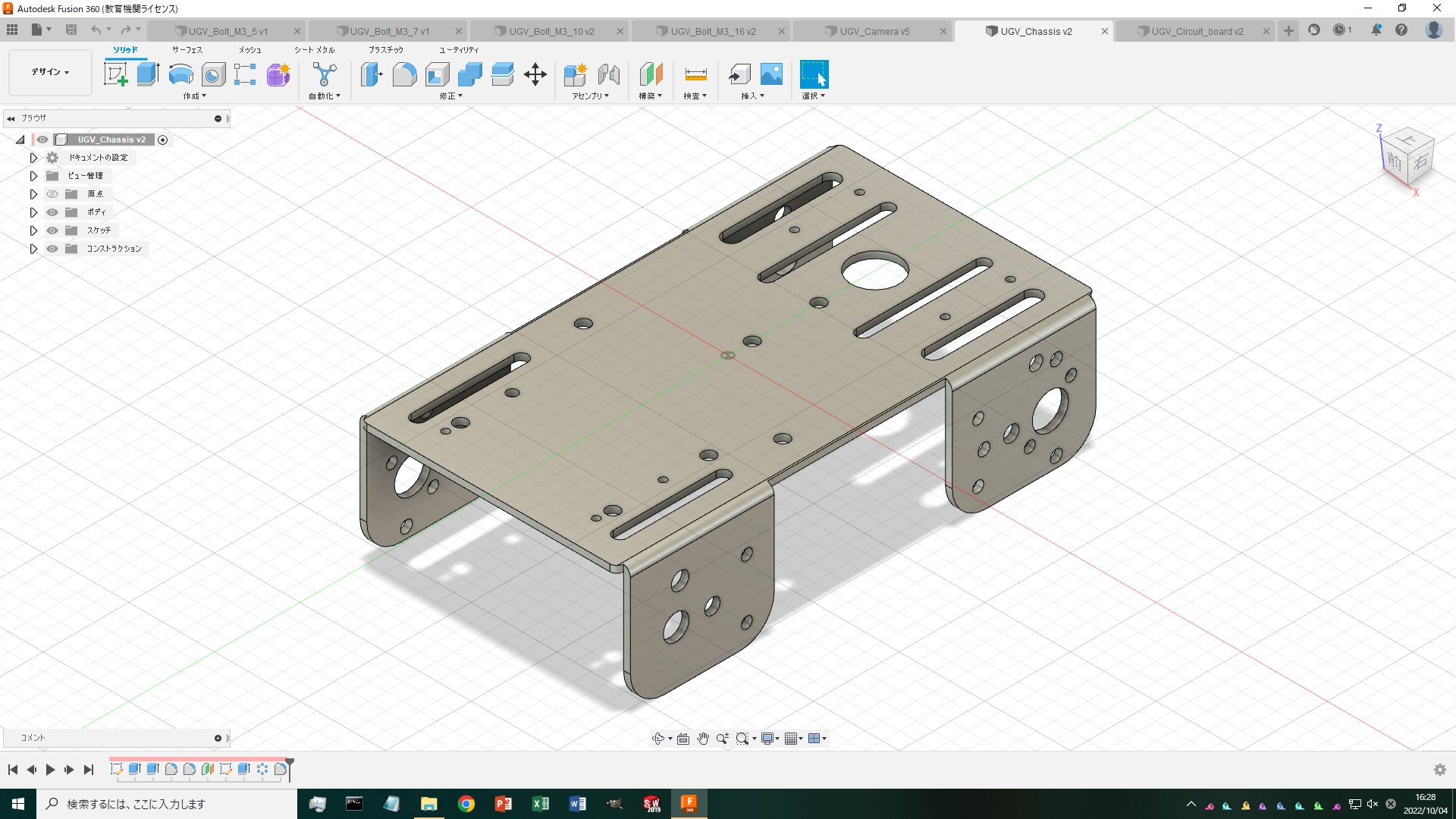Select the Press Pull tool under 修正

coord(371,74)
